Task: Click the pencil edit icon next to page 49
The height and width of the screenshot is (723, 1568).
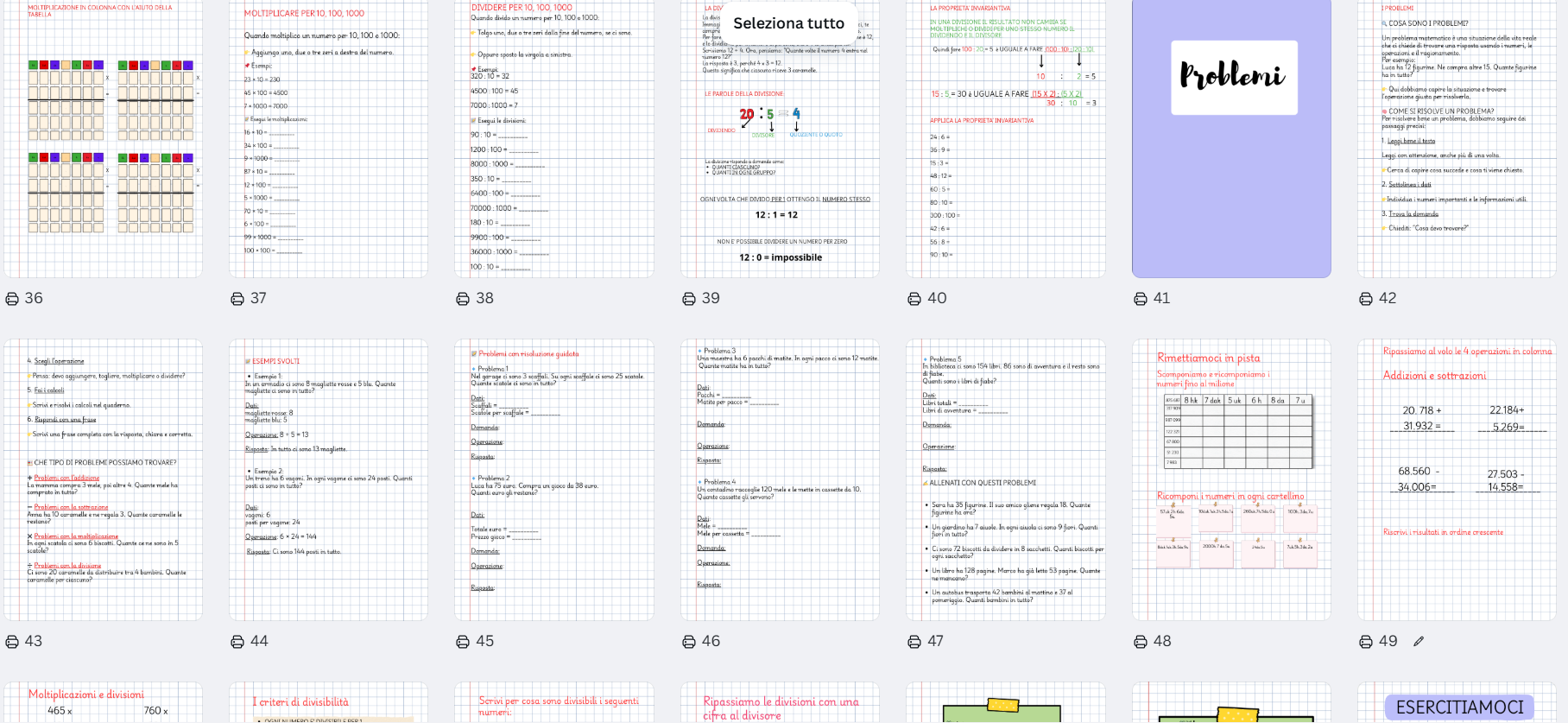Action: (1419, 641)
